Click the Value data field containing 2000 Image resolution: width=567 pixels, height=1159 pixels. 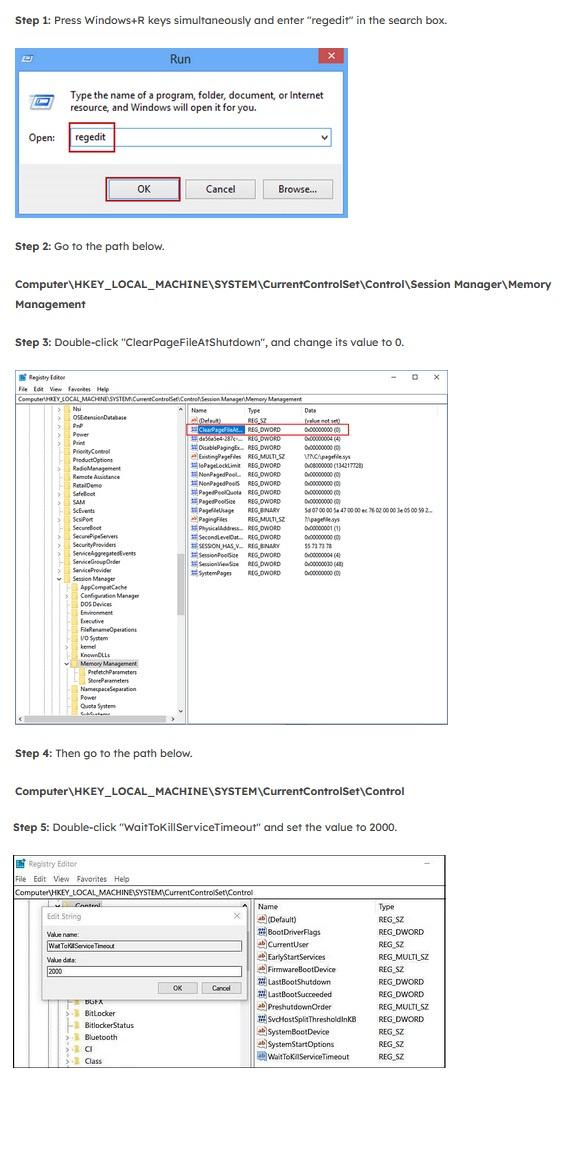[144, 972]
